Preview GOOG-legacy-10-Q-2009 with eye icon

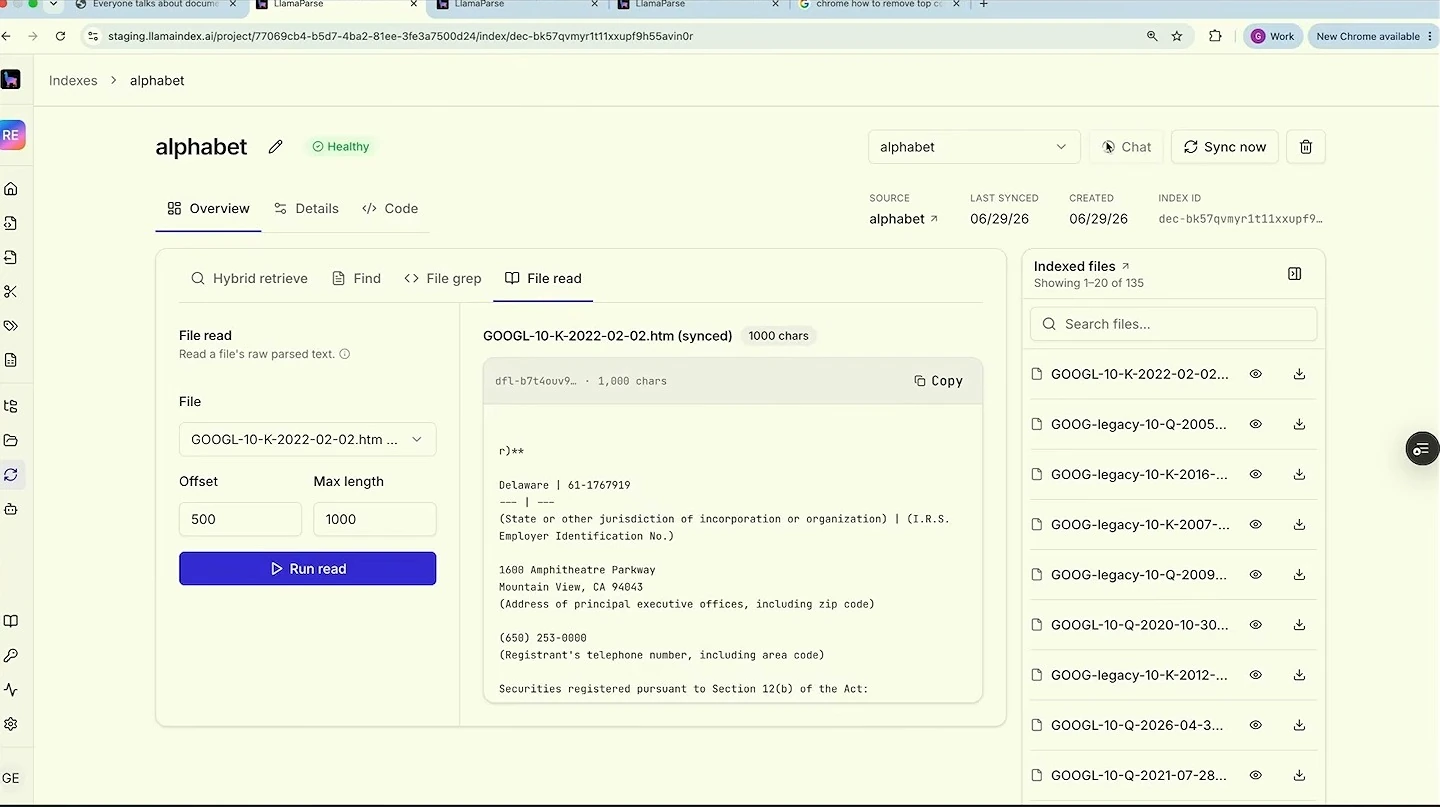pyautogui.click(x=1255, y=574)
